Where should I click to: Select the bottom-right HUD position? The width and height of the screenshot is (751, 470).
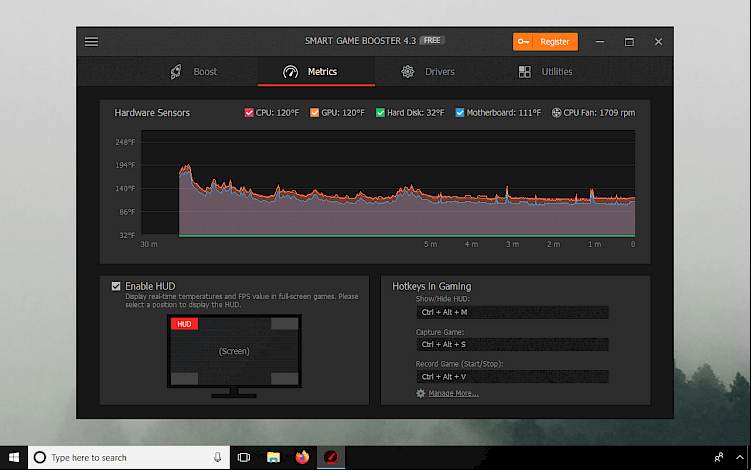(284, 378)
